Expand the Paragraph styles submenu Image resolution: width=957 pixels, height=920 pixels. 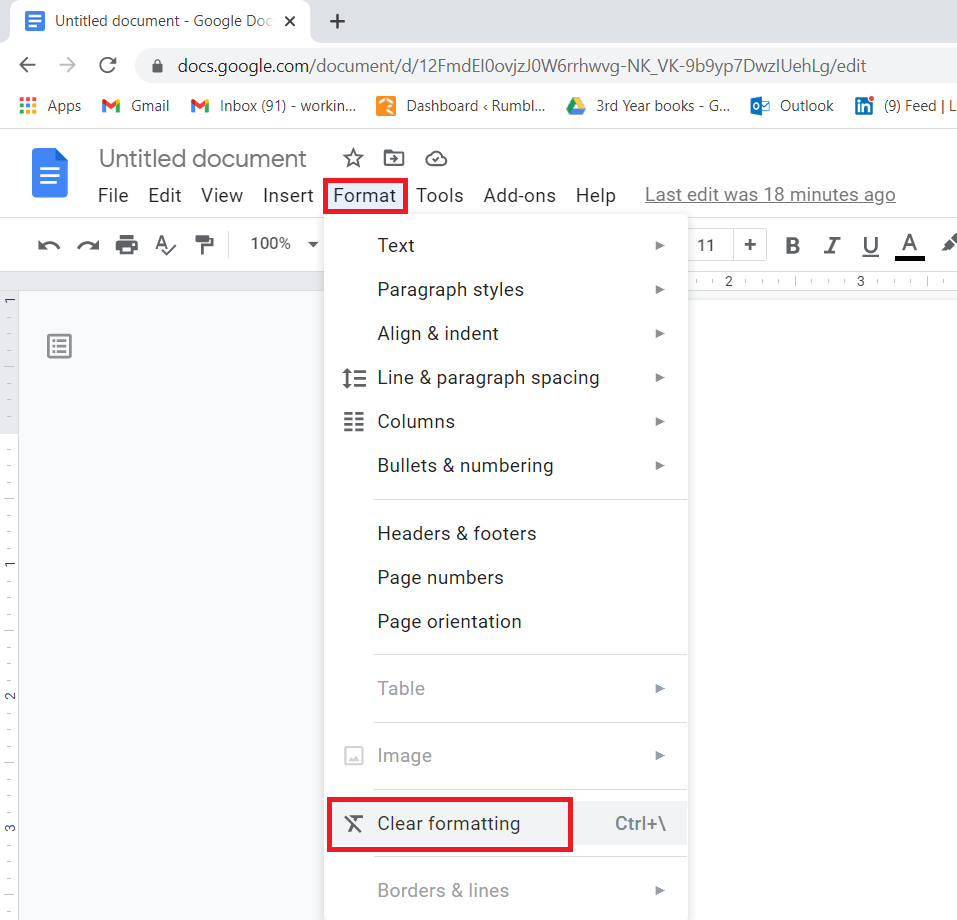coord(450,289)
